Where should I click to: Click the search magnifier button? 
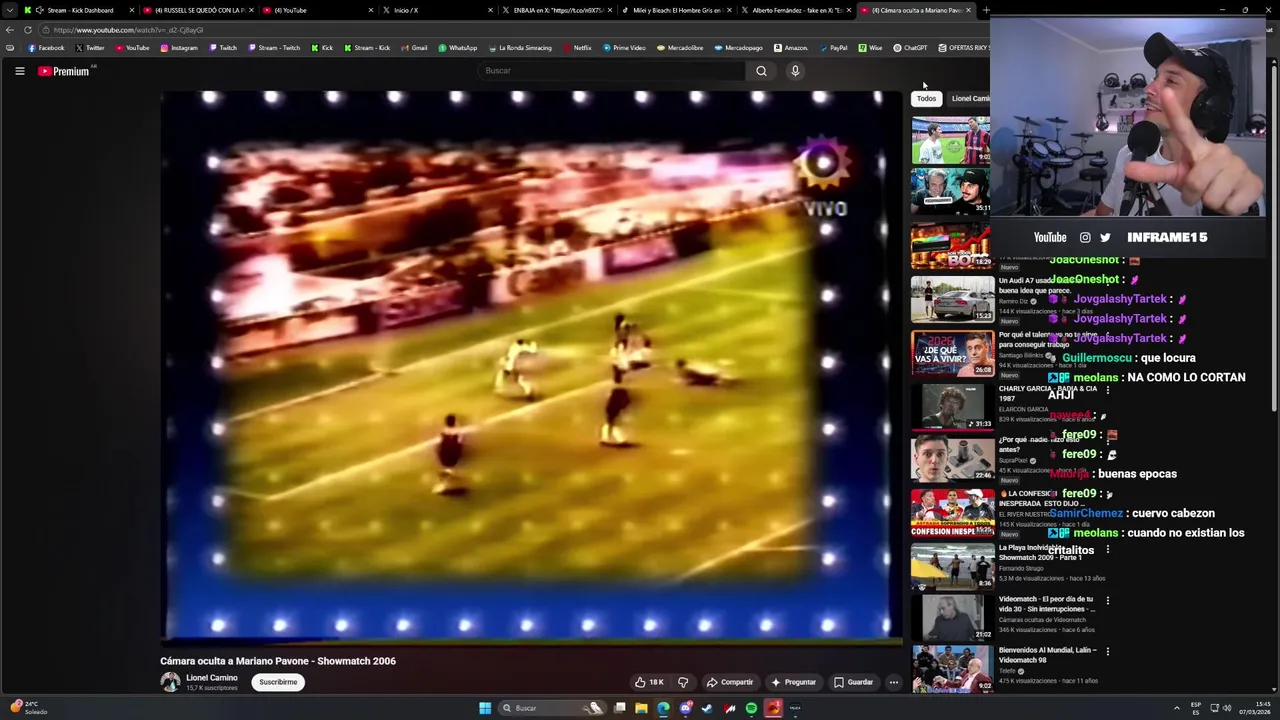(x=761, y=71)
